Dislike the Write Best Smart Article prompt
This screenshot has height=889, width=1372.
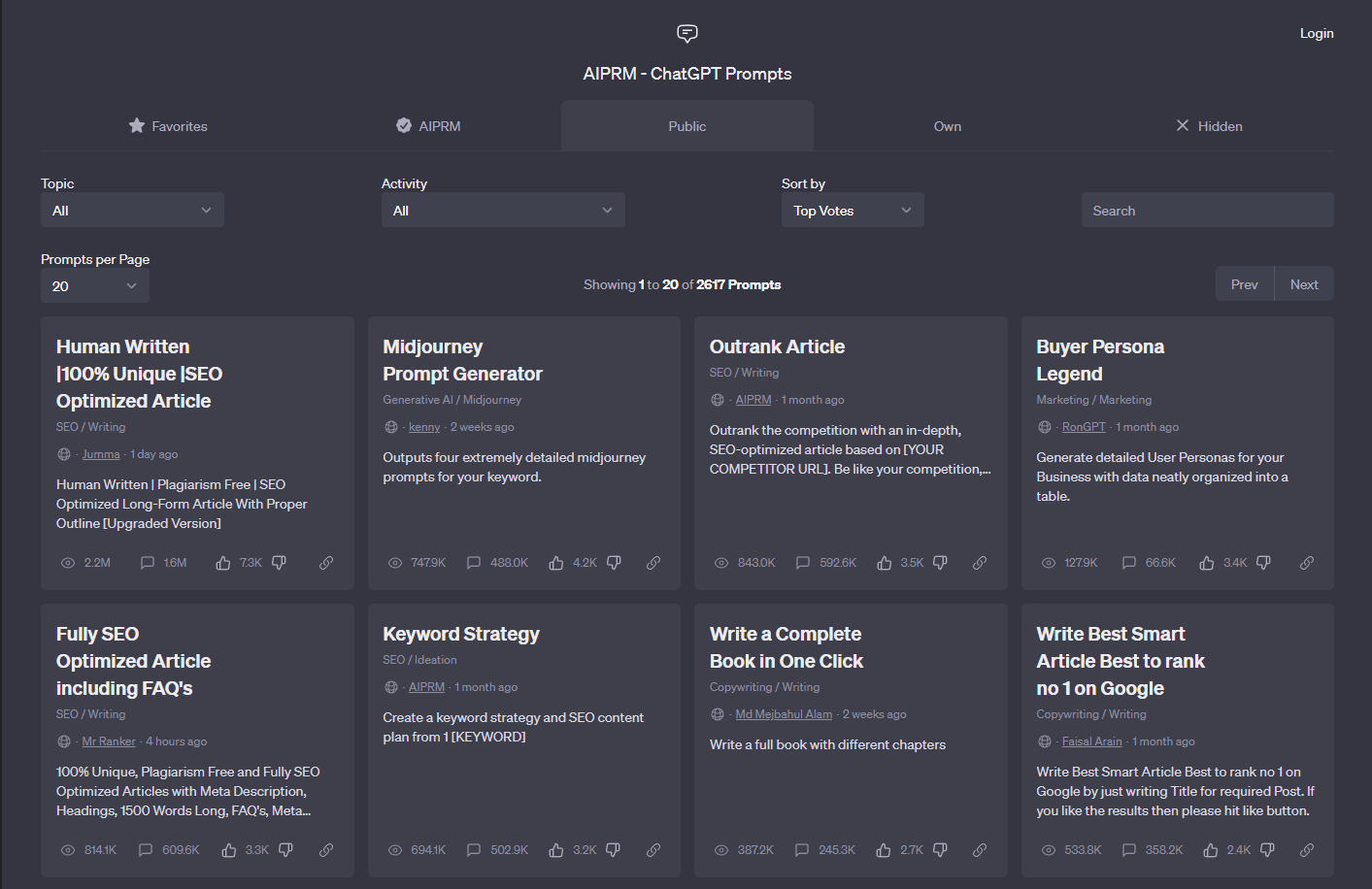click(x=1267, y=850)
